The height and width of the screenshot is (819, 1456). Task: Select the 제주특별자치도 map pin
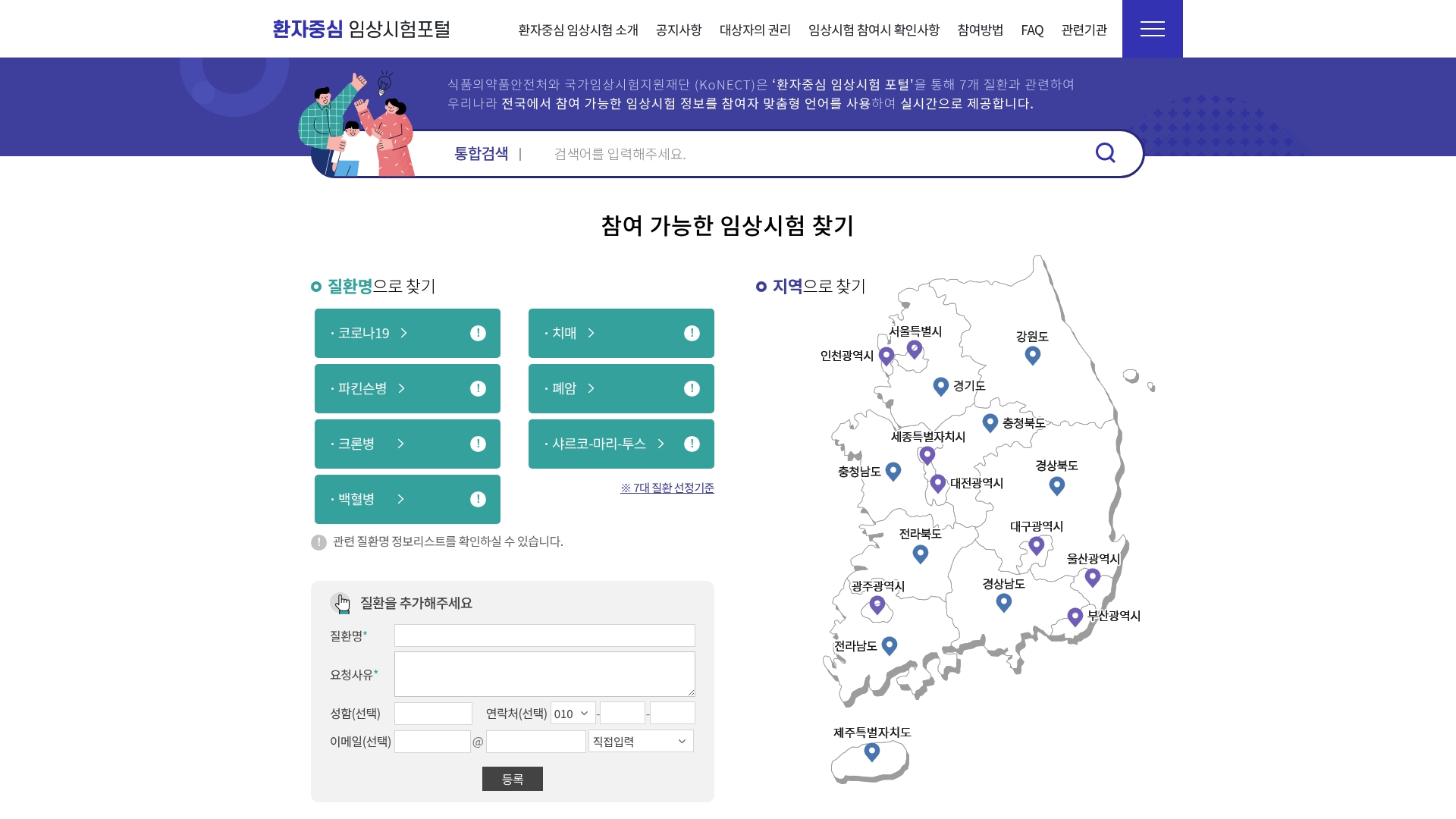pyautogui.click(x=871, y=752)
